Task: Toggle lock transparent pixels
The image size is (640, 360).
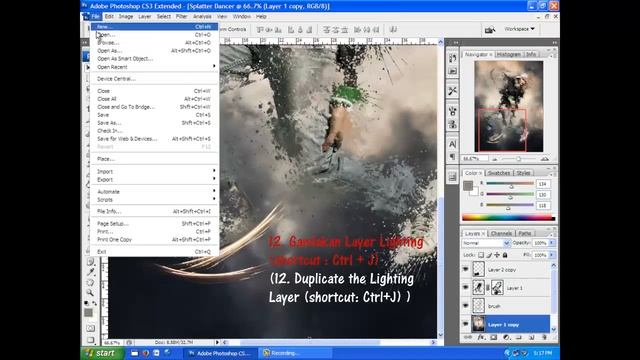Action: (481, 255)
